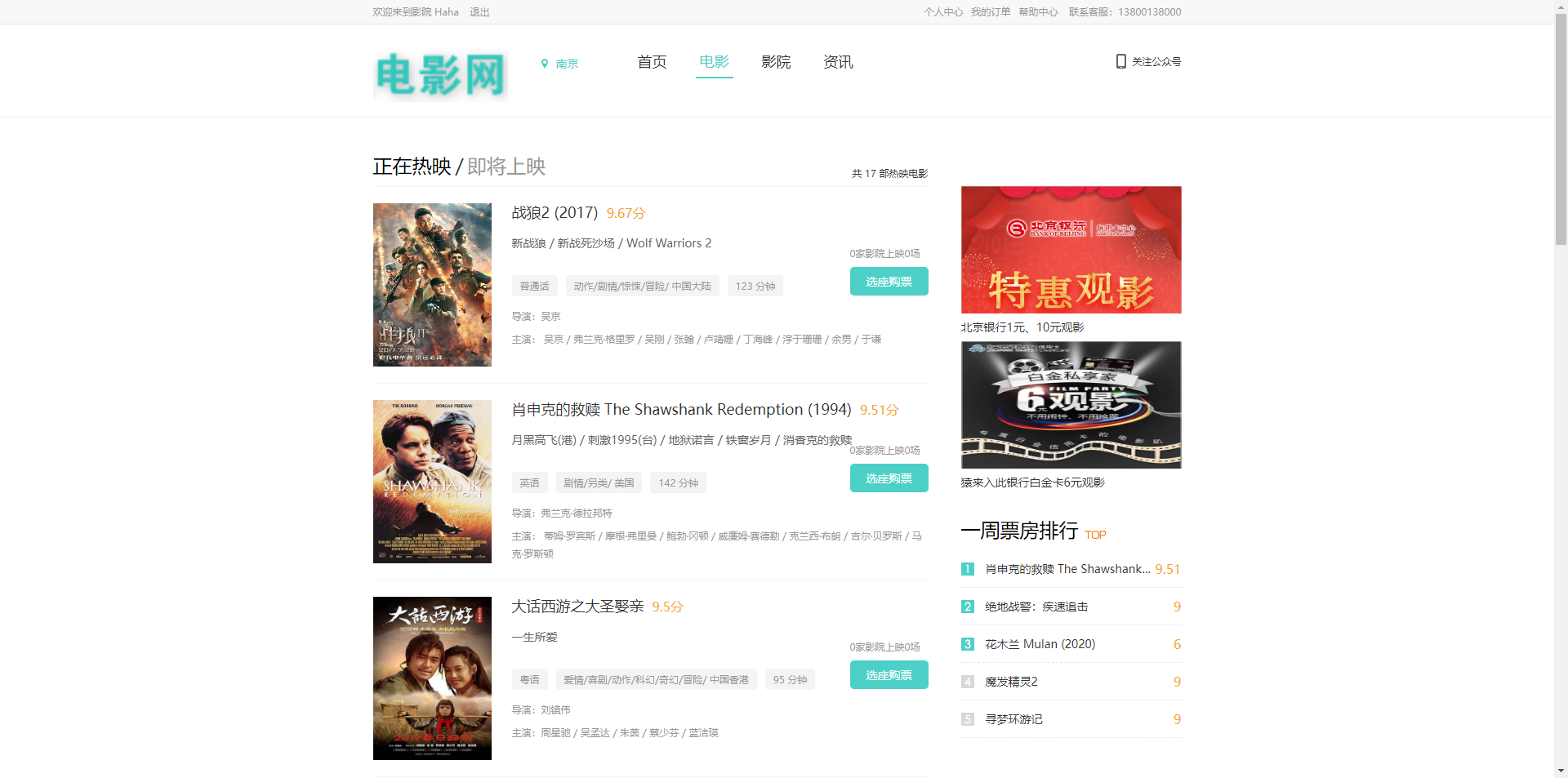1568x778 pixels.
Task: Click the phone icon next to 关注公众号
Action: 1121,61
